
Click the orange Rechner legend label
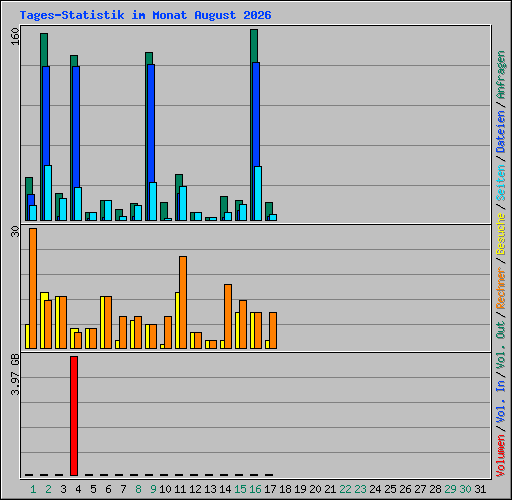[501, 288]
